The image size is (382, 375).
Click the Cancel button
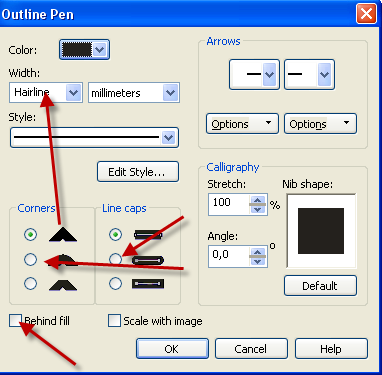click(251, 349)
